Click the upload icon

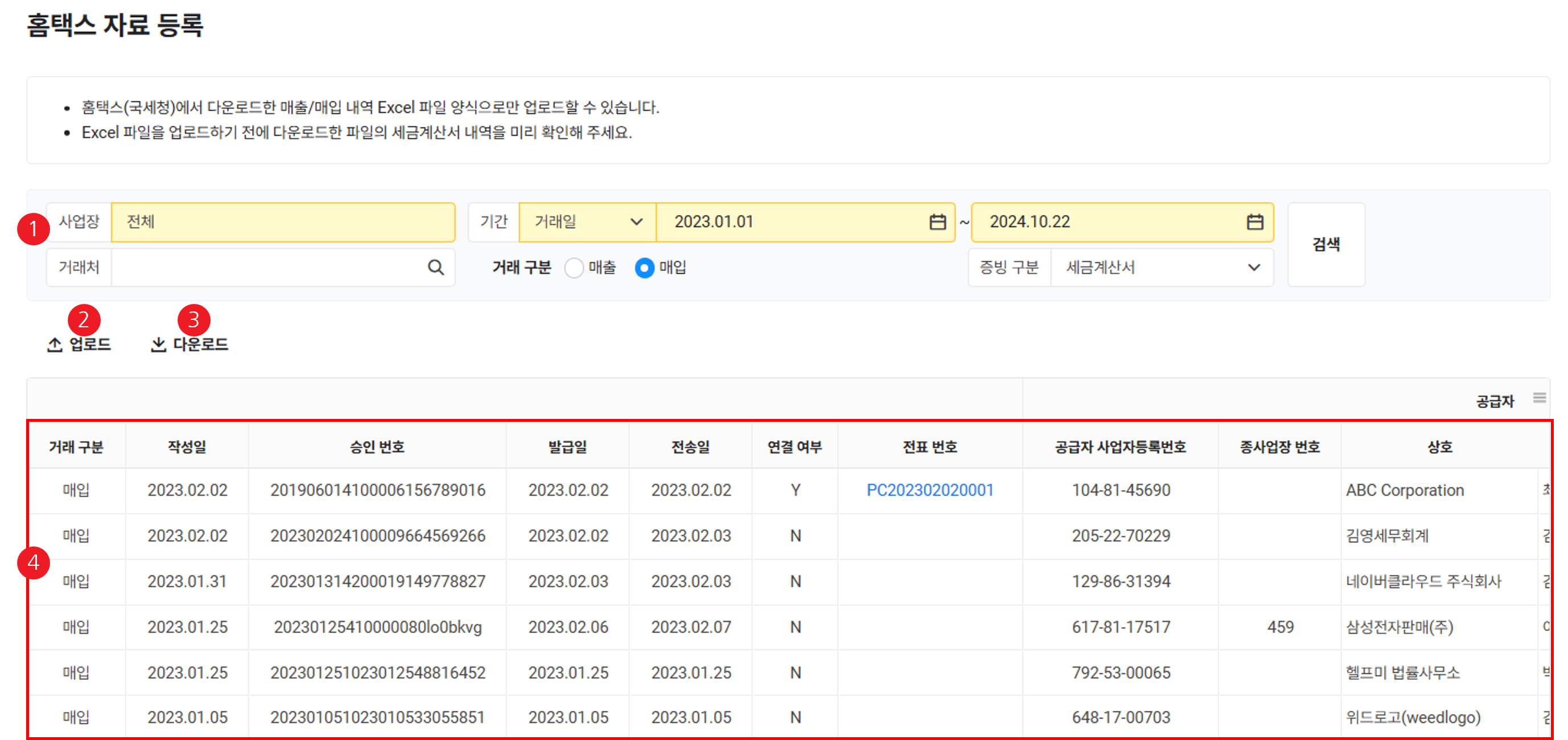(x=55, y=344)
